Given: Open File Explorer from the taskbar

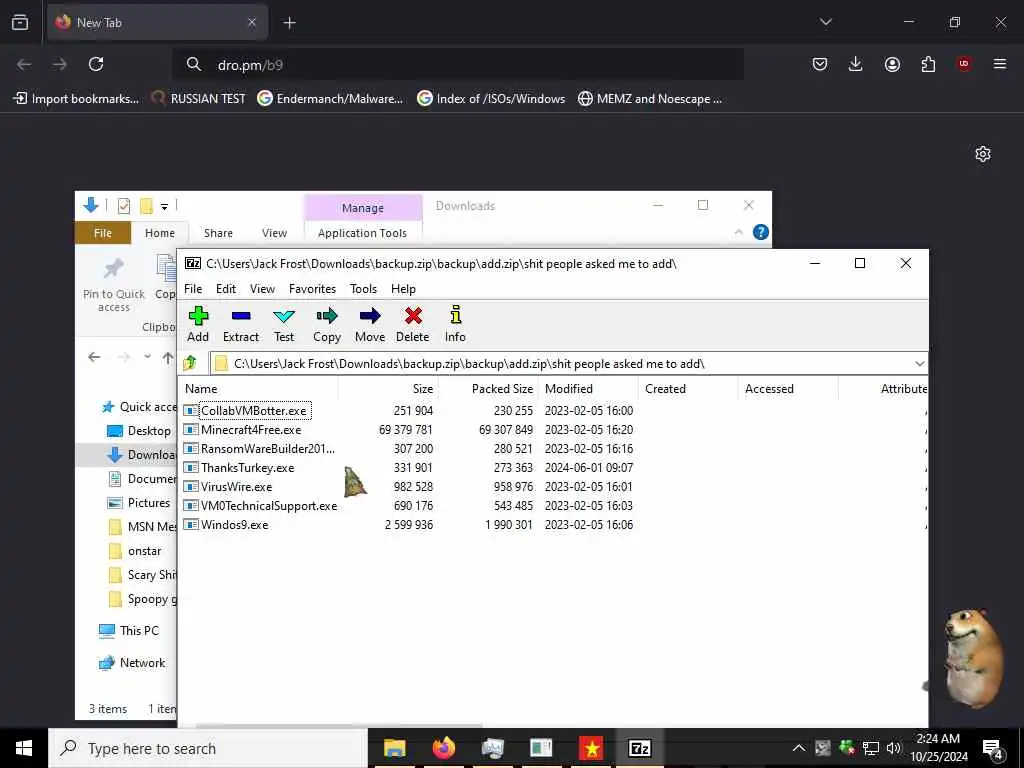Looking at the screenshot, I should coord(394,748).
